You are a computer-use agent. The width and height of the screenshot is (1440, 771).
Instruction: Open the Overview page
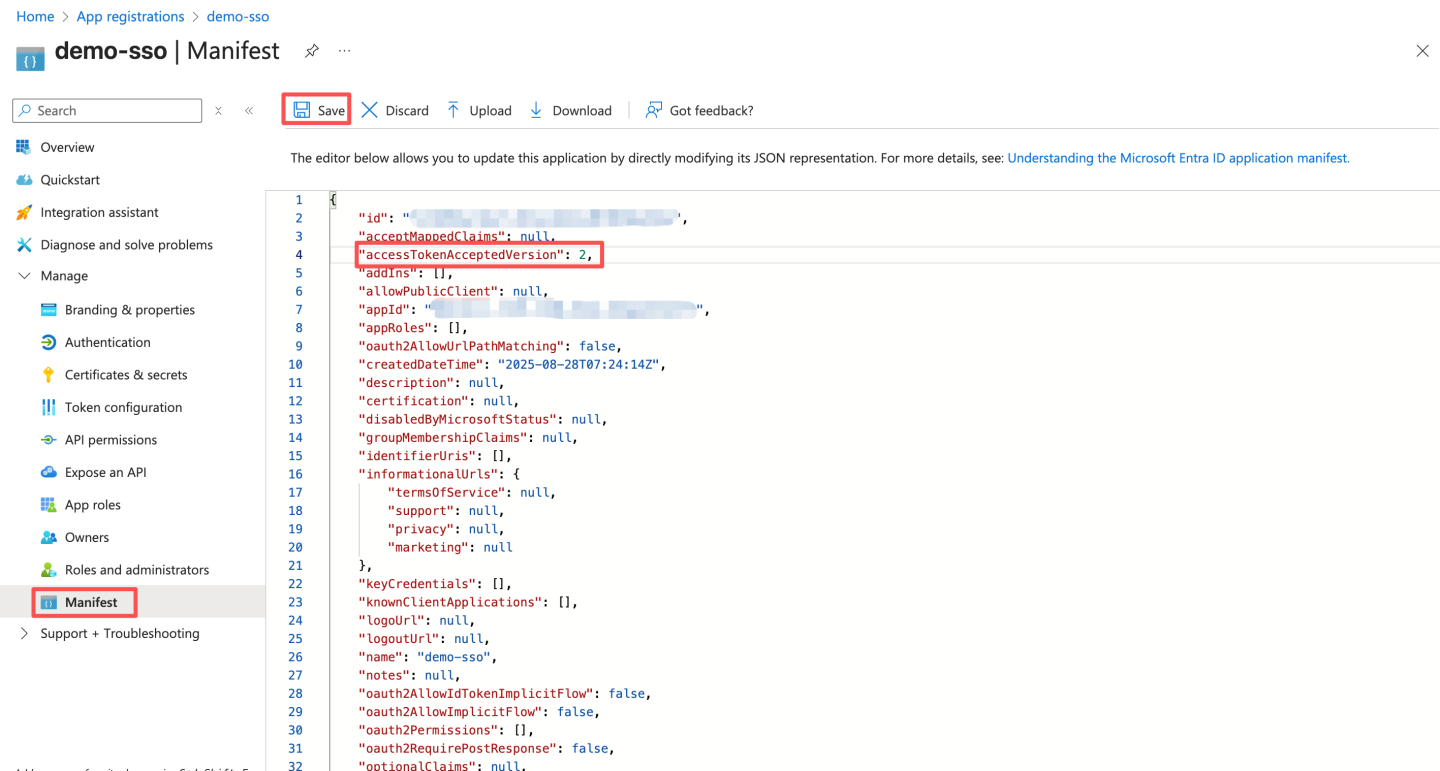tap(67, 147)
